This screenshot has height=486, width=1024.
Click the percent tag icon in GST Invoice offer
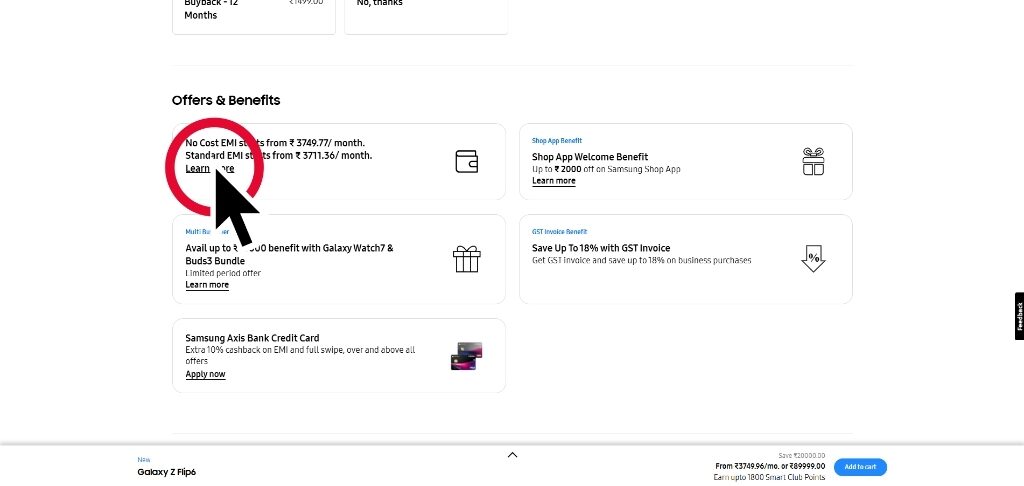point(813,259)
